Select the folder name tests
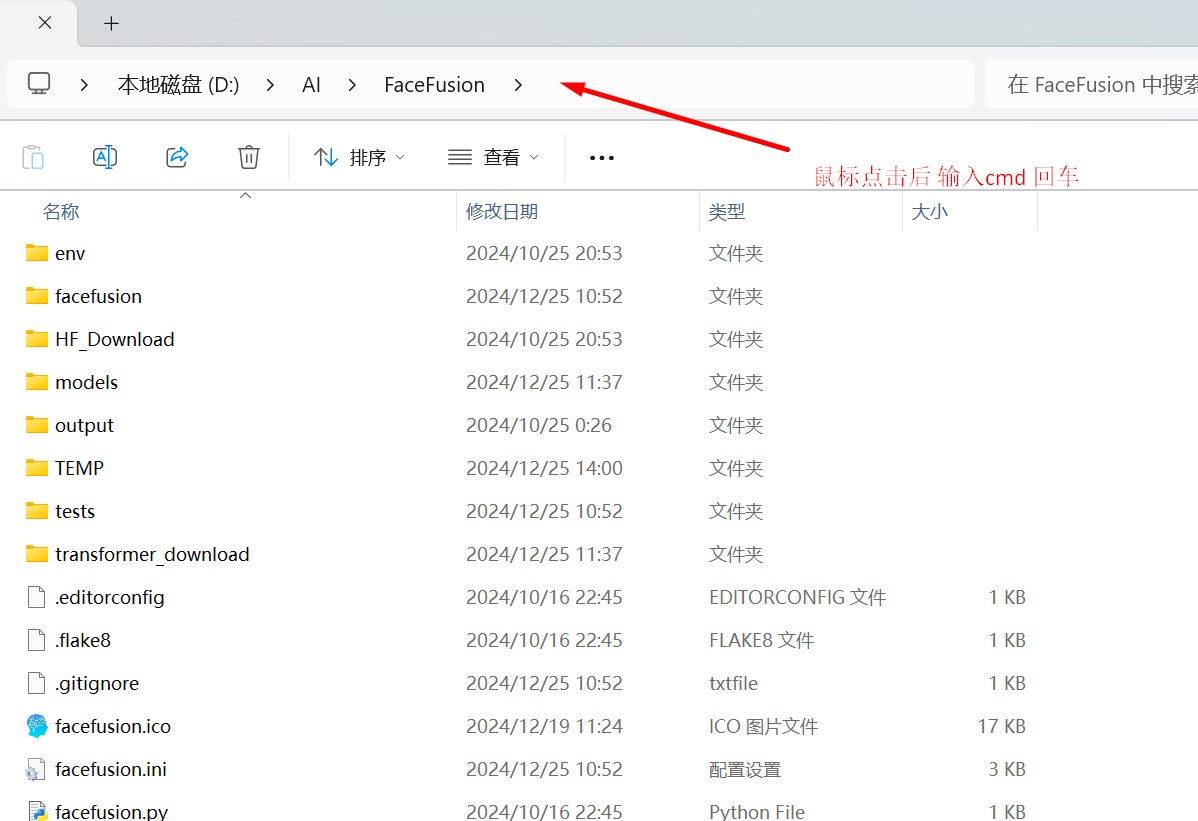The height and width of the screenshot is (821, 1198). click(75, 511)
